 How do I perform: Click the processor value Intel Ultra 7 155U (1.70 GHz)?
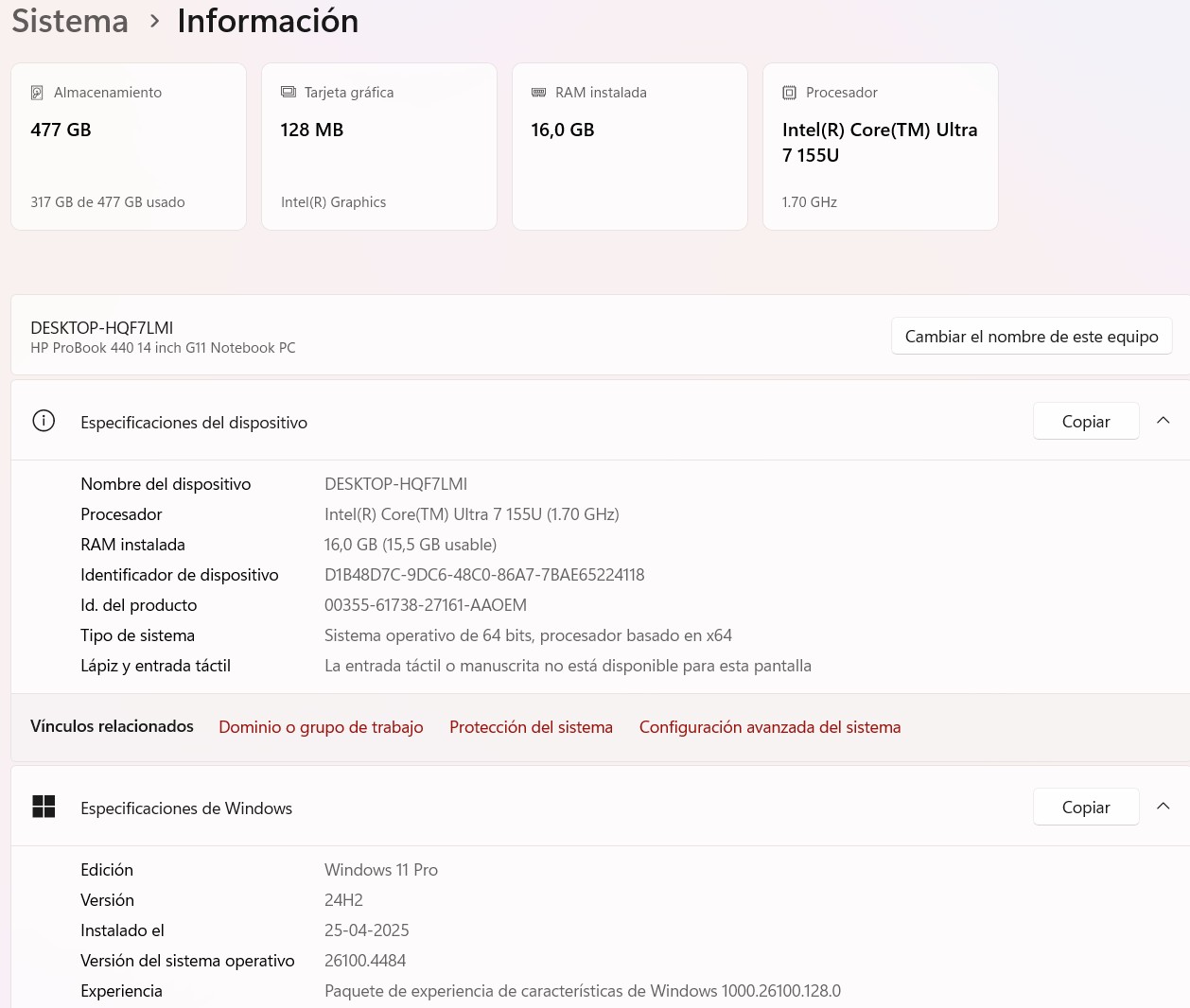[x=472, y=514]
